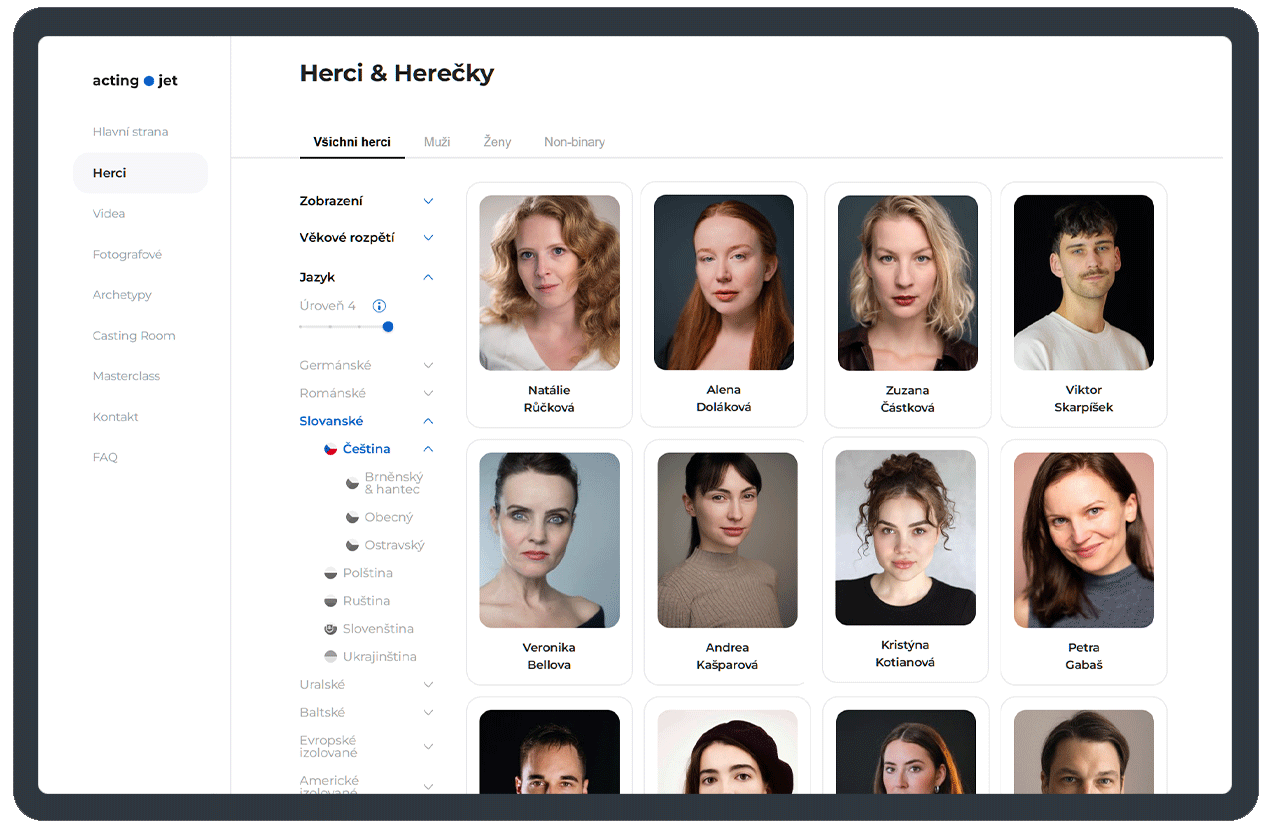1268x836 pixels.
Task: Go to Hlavní strana in sidebar
Action: pos(130,132)
